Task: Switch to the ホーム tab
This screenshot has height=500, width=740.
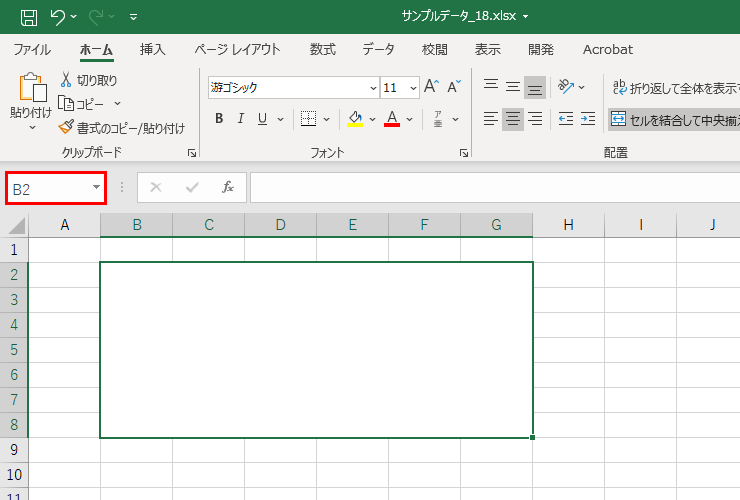Action: pos(96,50)
